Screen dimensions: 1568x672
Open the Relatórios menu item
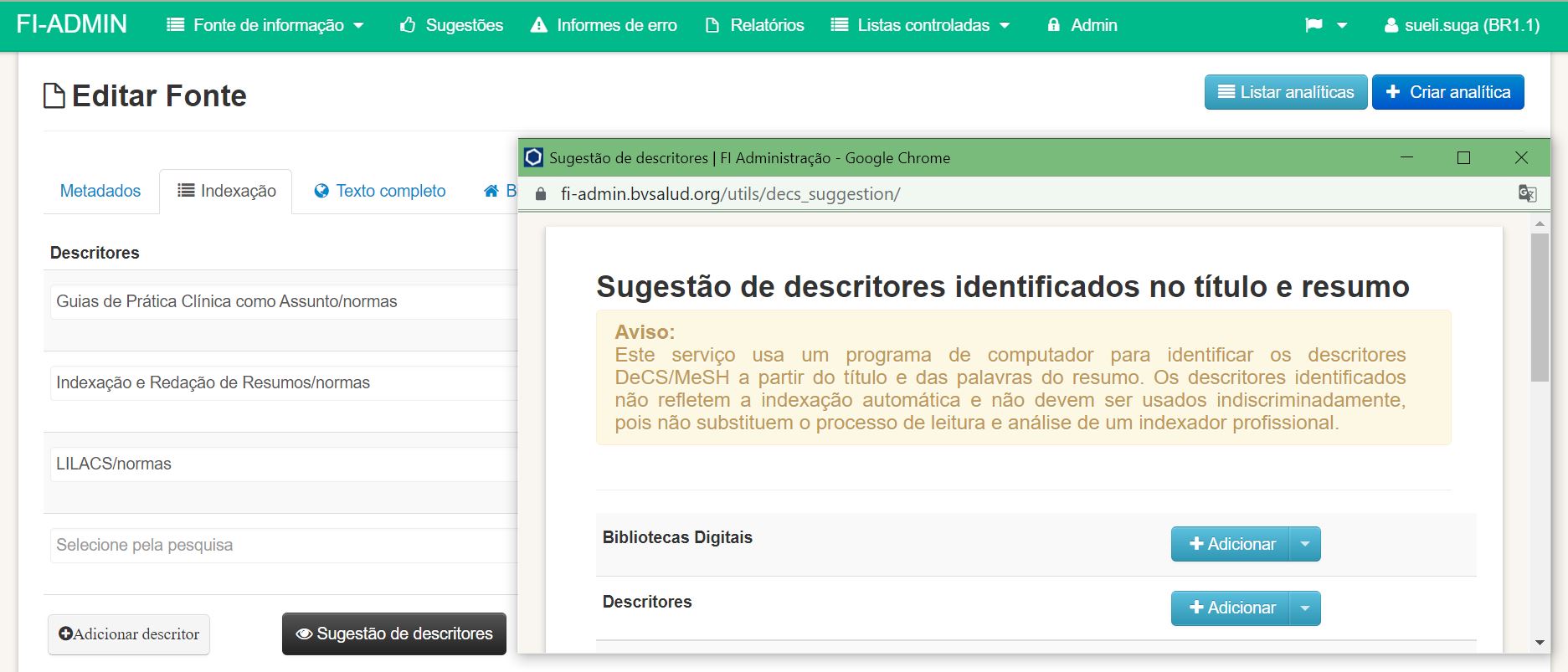click(754, 25)
